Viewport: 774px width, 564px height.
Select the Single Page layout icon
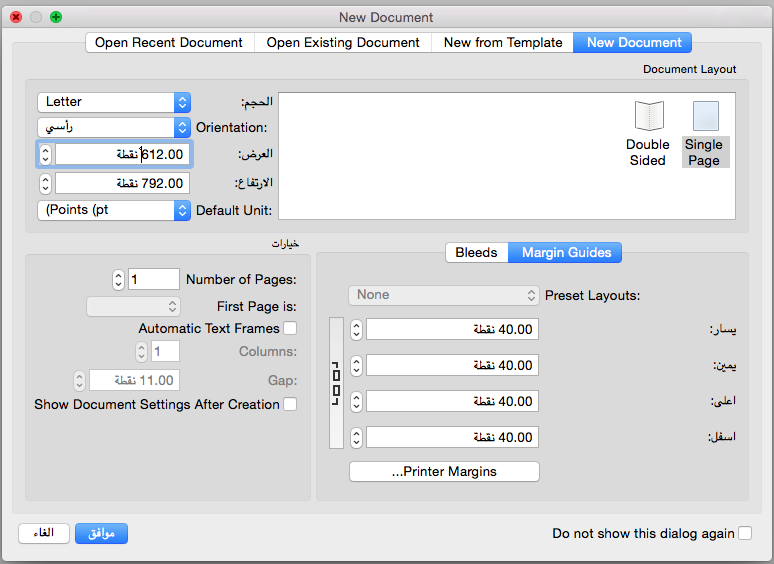pyautogui.click(x=705, y=117)
